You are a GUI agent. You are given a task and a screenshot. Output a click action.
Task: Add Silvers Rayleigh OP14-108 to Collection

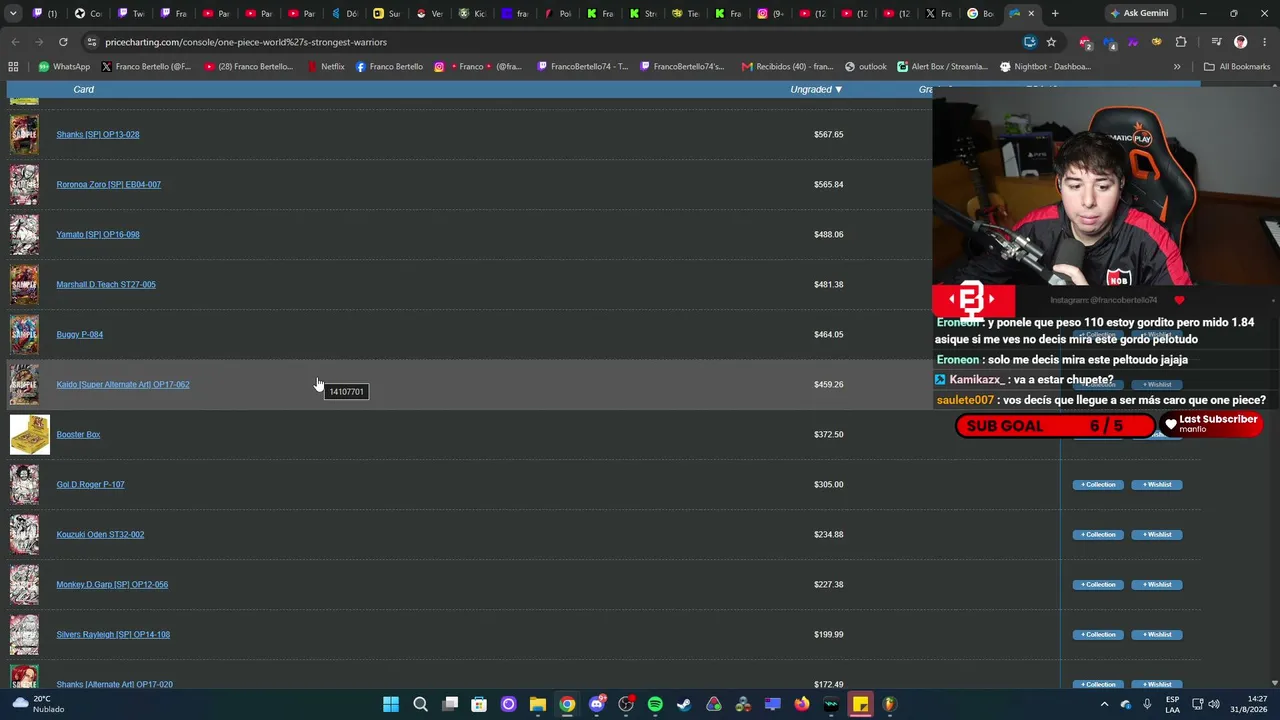[x=1098, y=635]
